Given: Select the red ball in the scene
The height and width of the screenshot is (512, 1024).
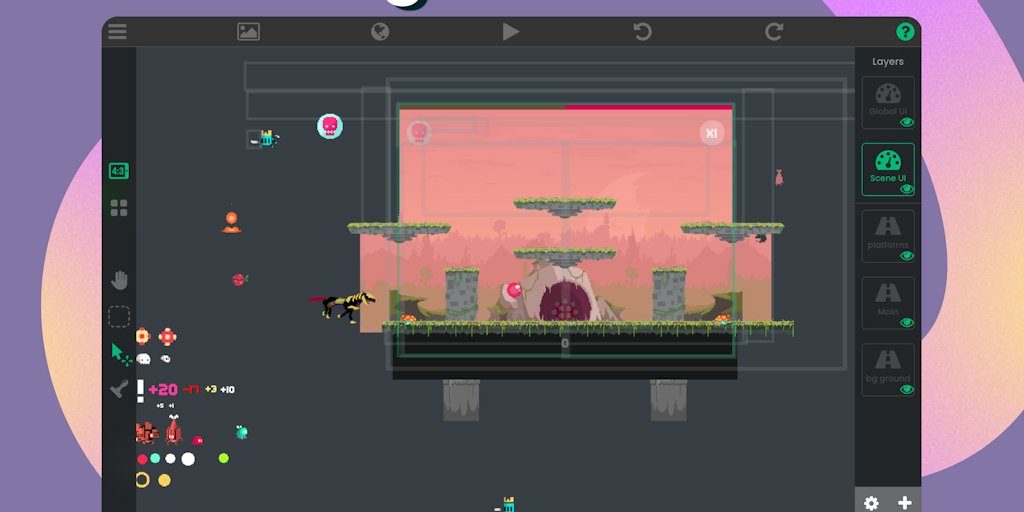Looking at the screenshot, I should click(515, 290).
